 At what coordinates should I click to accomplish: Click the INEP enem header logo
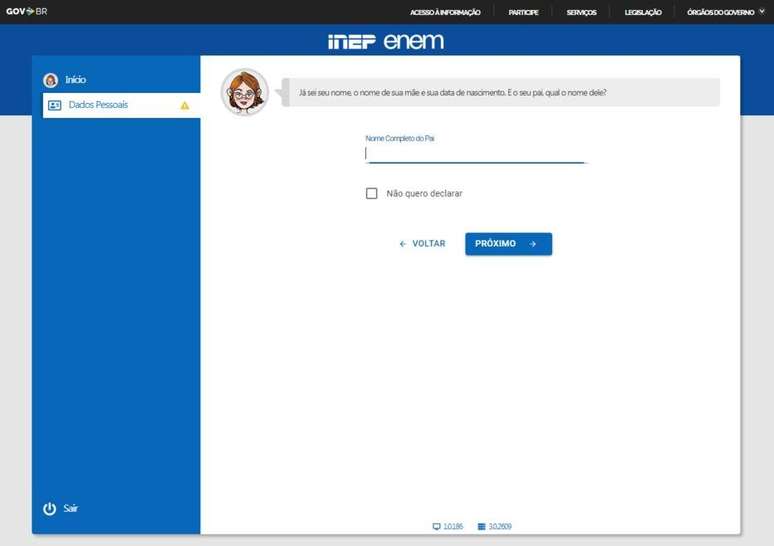tap(386, 41)
